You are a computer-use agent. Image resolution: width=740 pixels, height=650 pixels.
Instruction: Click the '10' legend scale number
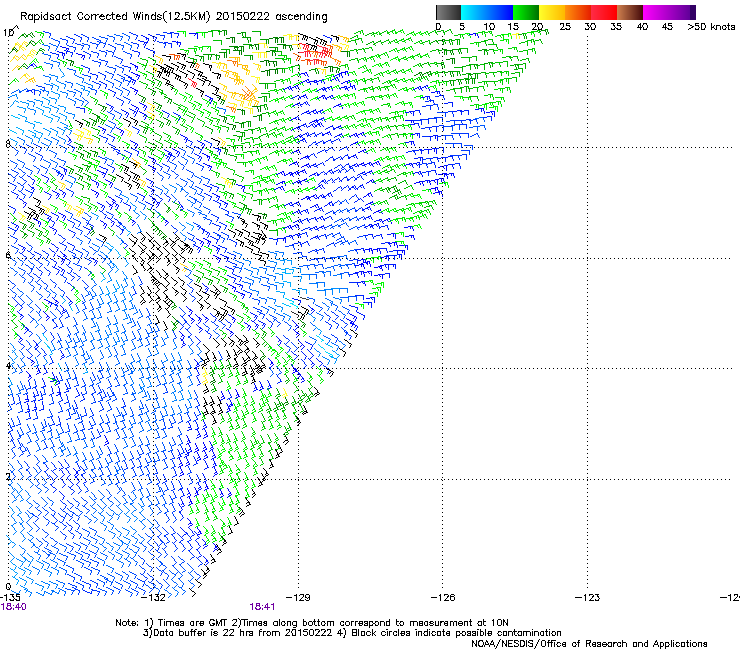click(x=489, y=27)
